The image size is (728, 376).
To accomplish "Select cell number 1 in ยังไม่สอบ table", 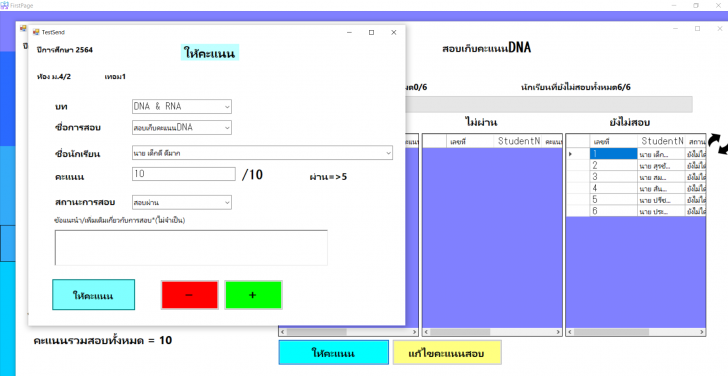I will pyautogui.click(x=613, y=154).
